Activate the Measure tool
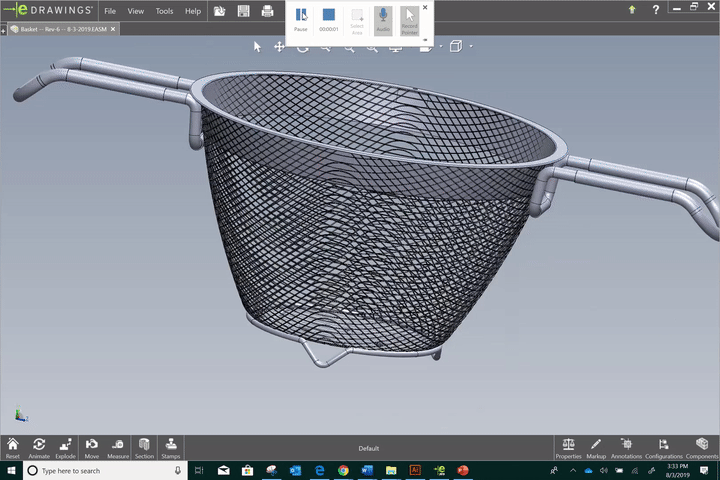This screenshot has height=480, width=720. tap(118, 446)
